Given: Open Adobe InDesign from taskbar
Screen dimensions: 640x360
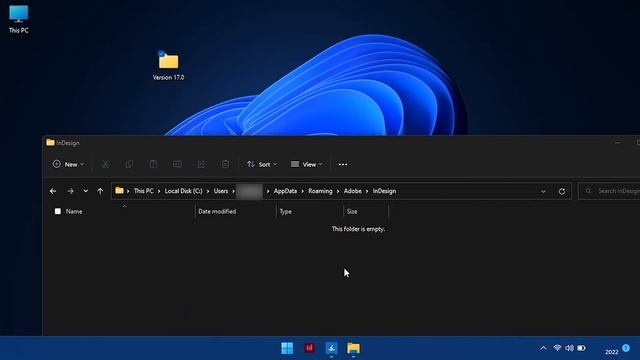Looking at the screenshot, I should tap(309, 348).
